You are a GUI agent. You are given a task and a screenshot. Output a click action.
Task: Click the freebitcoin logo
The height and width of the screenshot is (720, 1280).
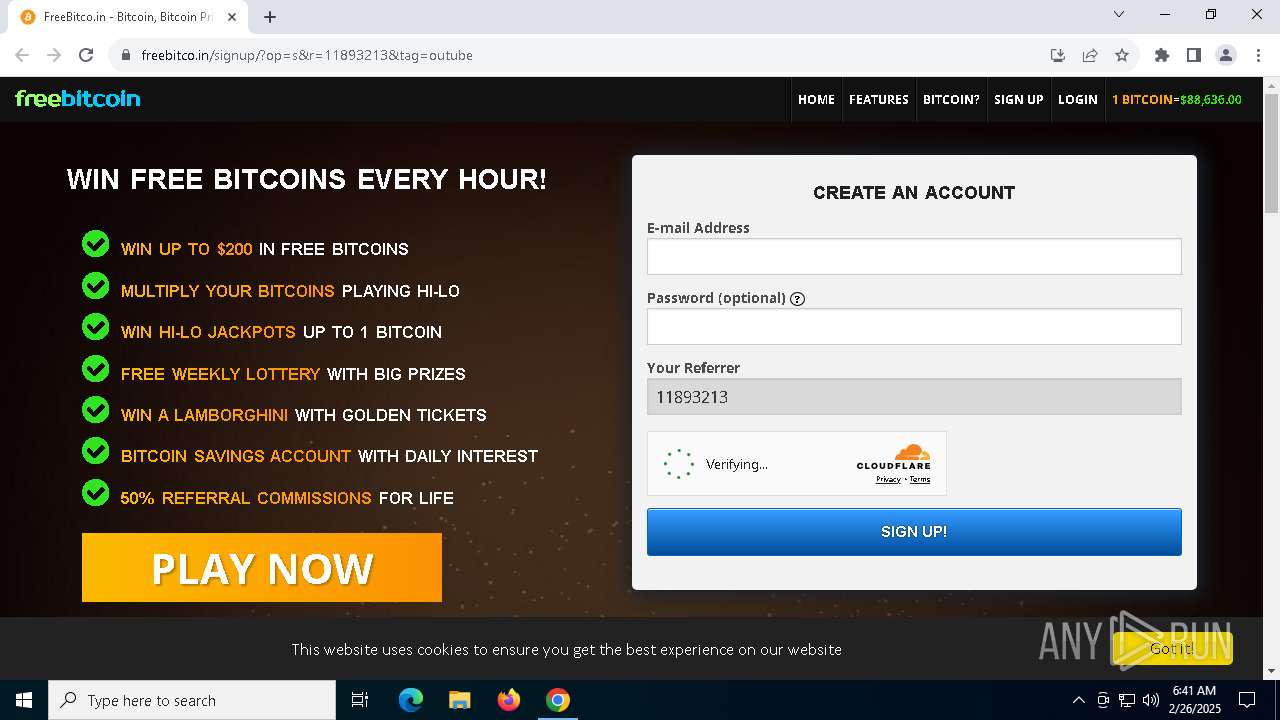coord(78,98)
